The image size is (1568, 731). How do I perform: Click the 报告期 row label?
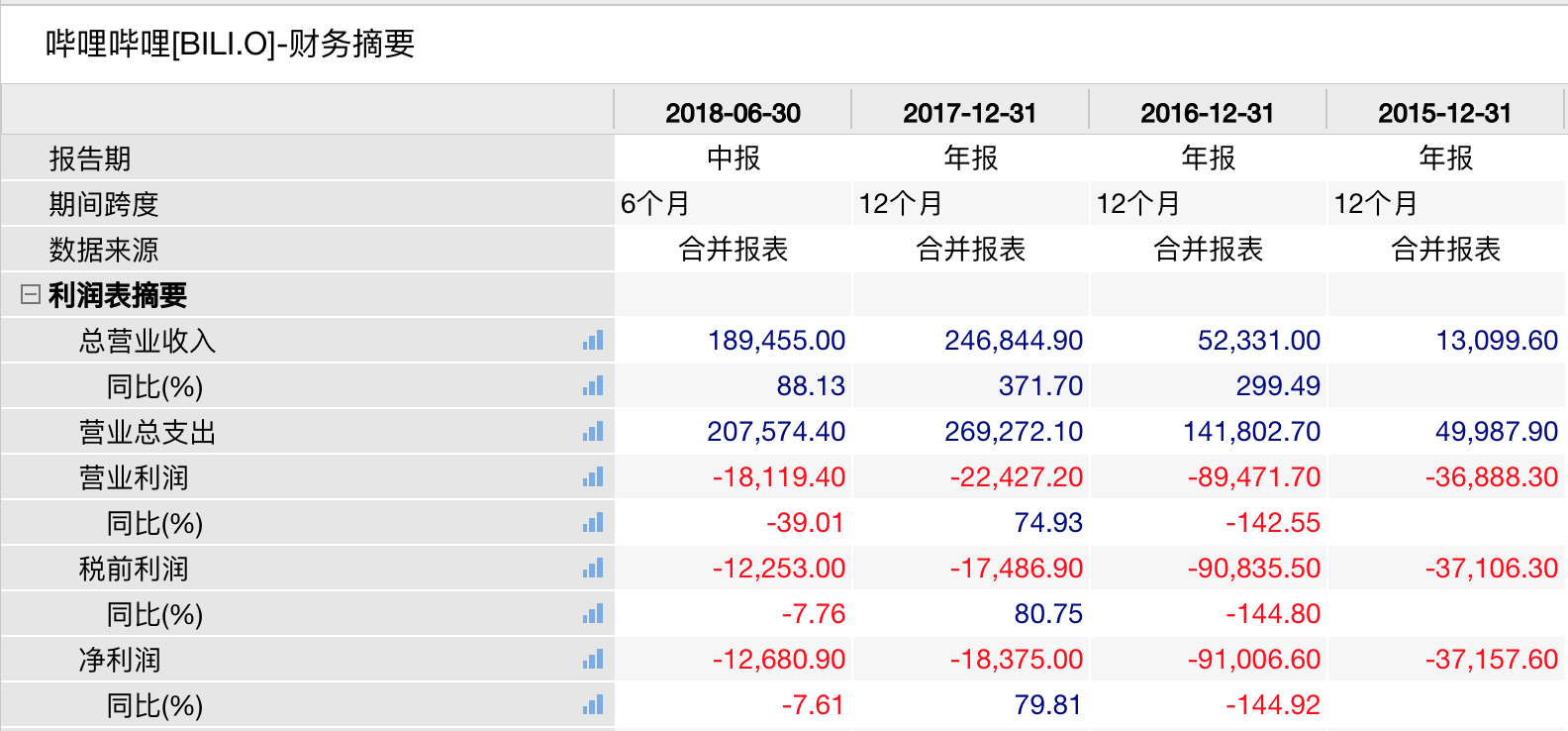click(x=90, y=158)
